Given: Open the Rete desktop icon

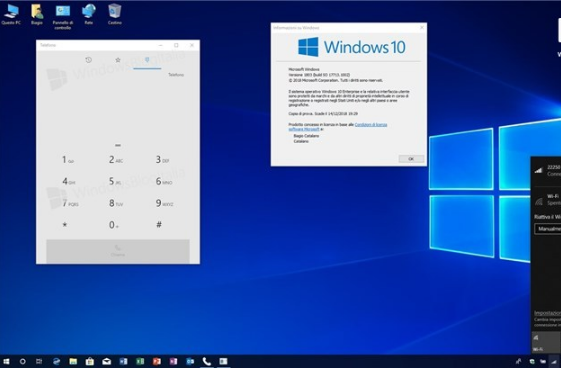Looking at the screenshot, I should 89,14.
